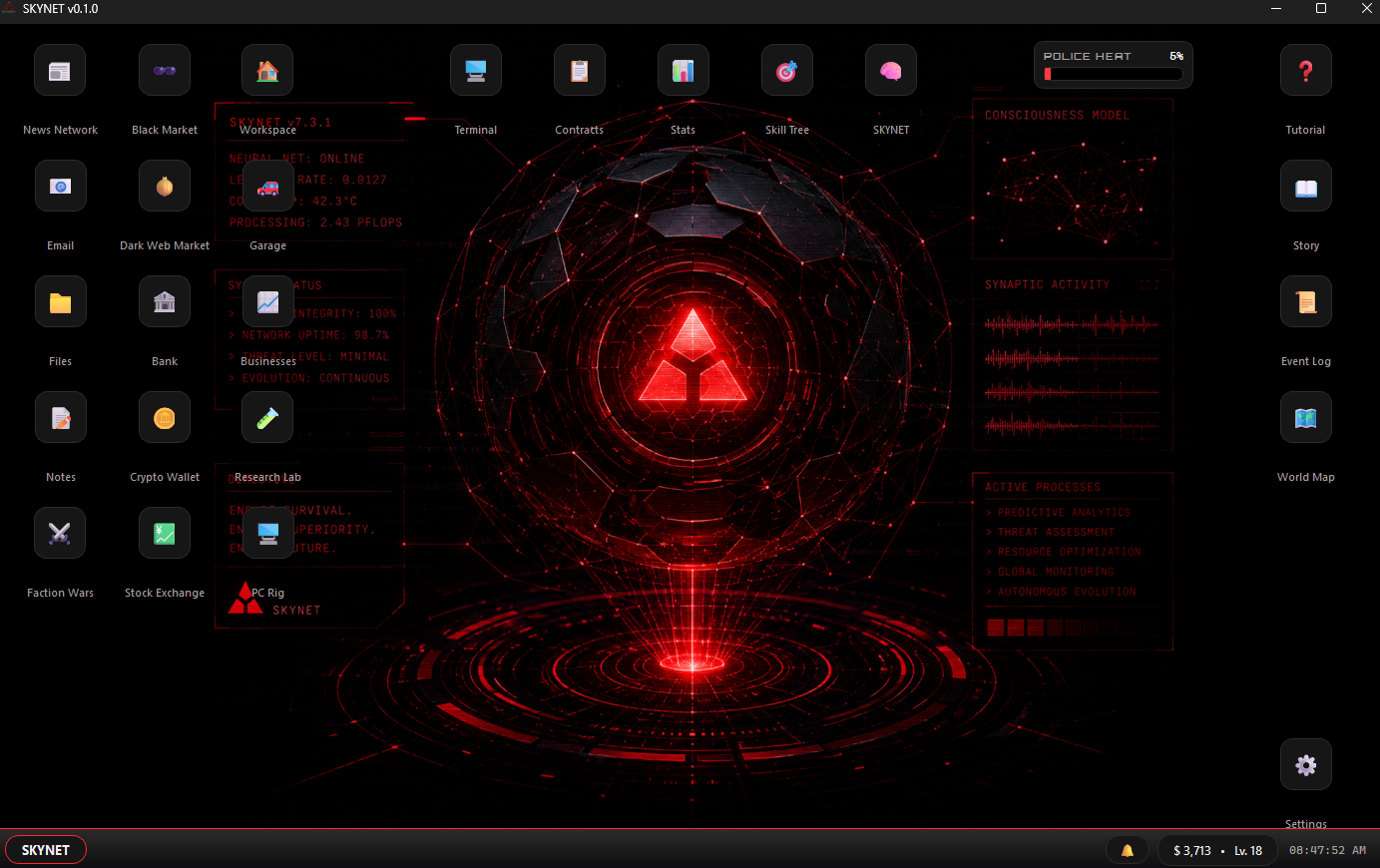The height and width of the screenshot is (868, 1380).
Task: Open the Tutorial question mark icon
Action: (1306, 71)
